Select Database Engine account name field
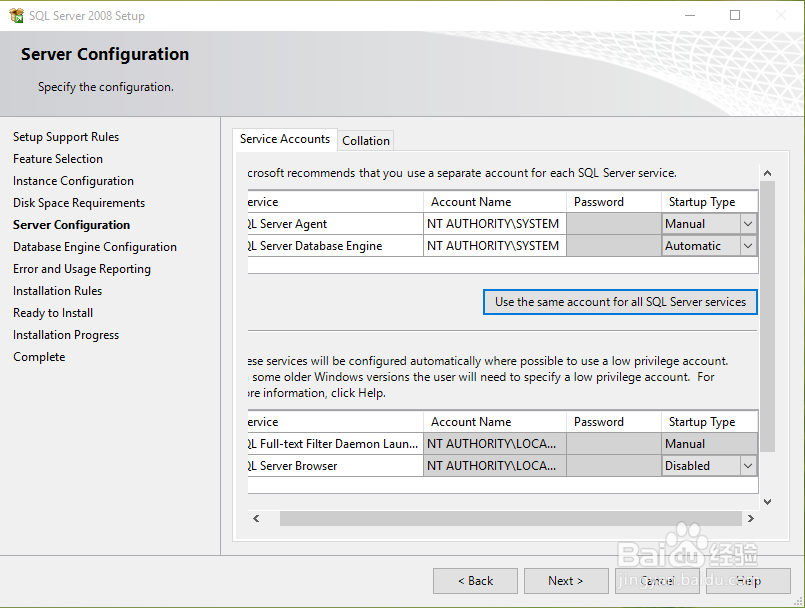The height and width of the screenshot is (608, 805). tap(493, 246)
